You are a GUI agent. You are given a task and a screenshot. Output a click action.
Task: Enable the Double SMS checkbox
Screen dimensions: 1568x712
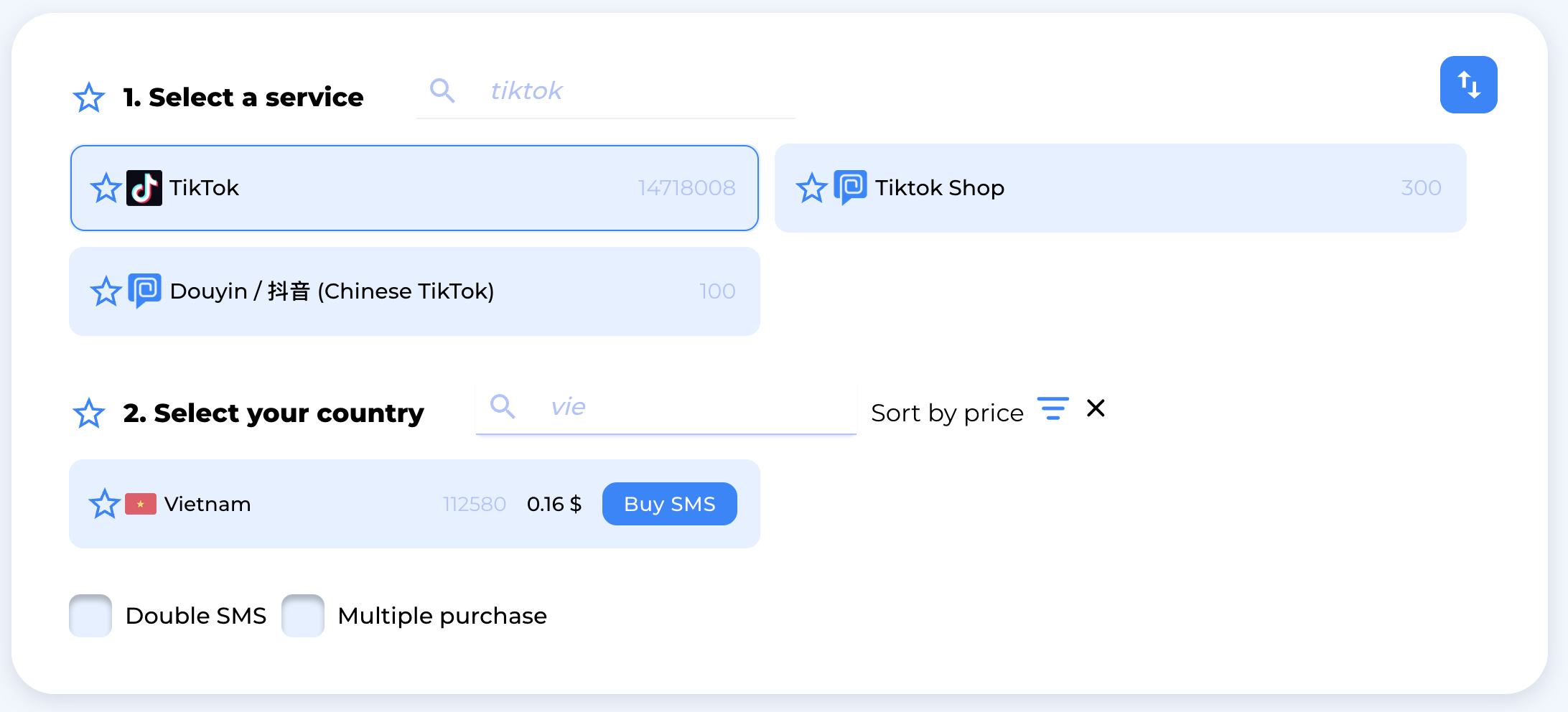point(90,616)
